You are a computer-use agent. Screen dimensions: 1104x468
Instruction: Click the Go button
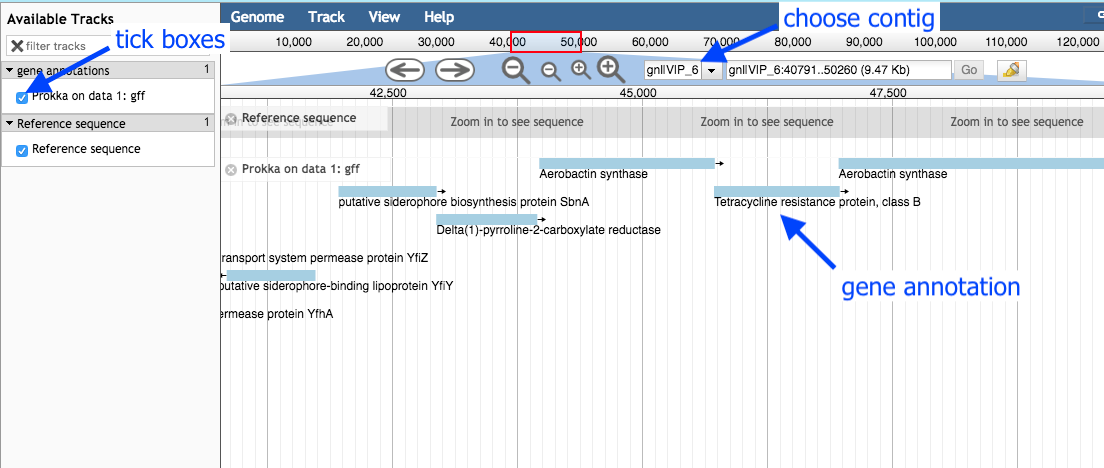pyautogui.click(x=970, y=70)
